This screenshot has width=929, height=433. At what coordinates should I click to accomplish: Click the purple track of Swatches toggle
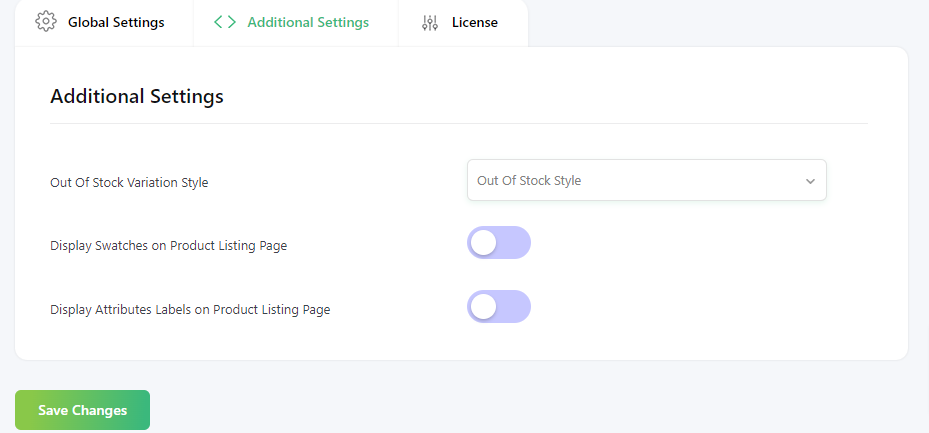514,243
